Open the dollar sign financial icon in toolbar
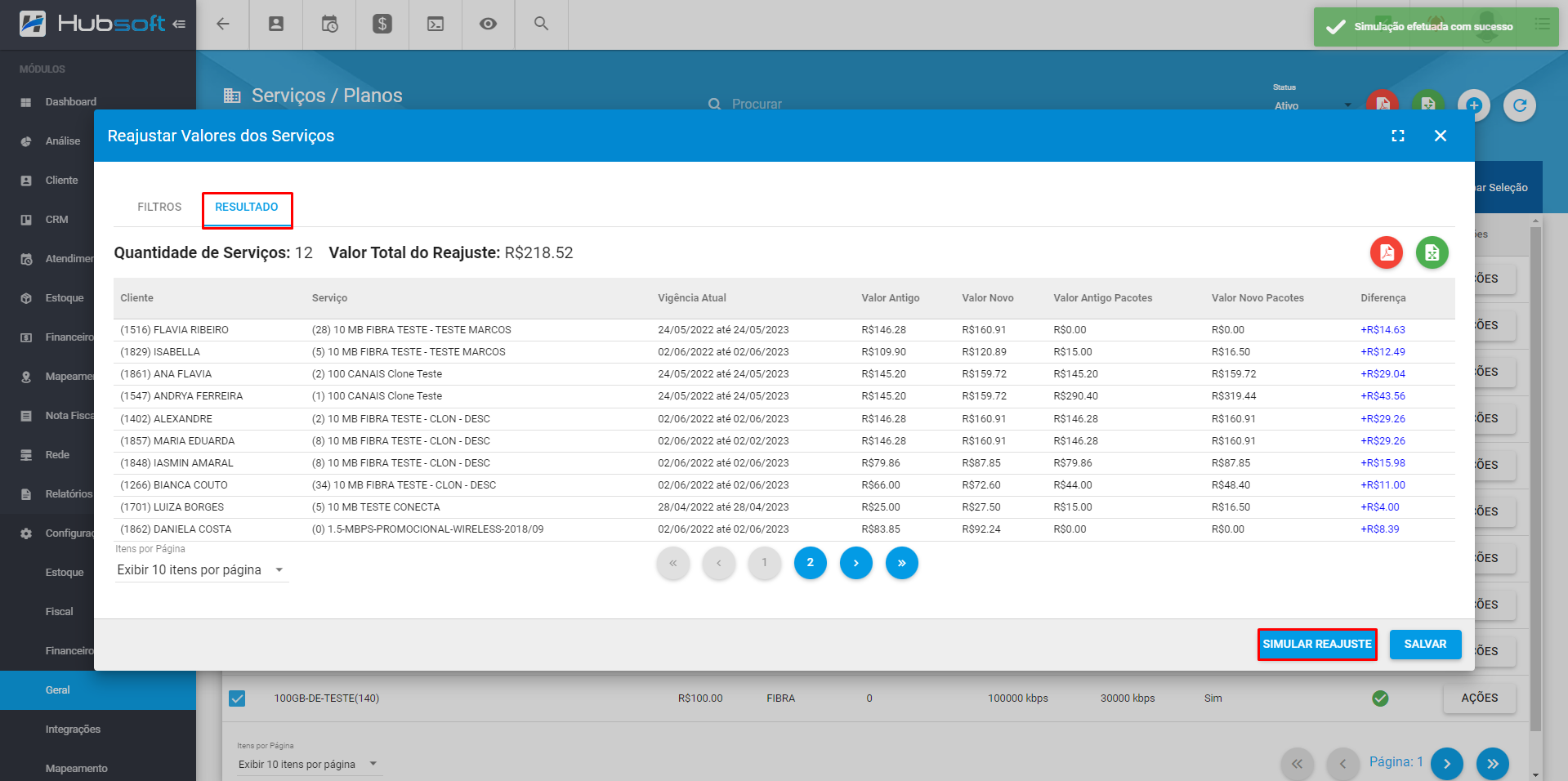The height and width of the screenshot is (781, 1568). click(382, 24)
